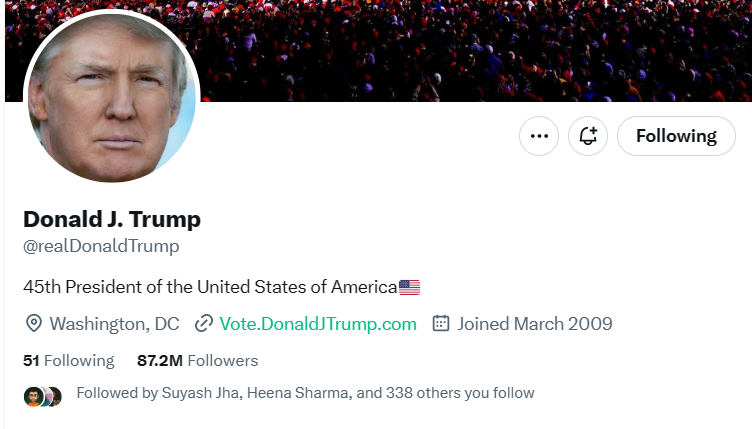Click the calendar icon next to Joined date

[441, 324]
